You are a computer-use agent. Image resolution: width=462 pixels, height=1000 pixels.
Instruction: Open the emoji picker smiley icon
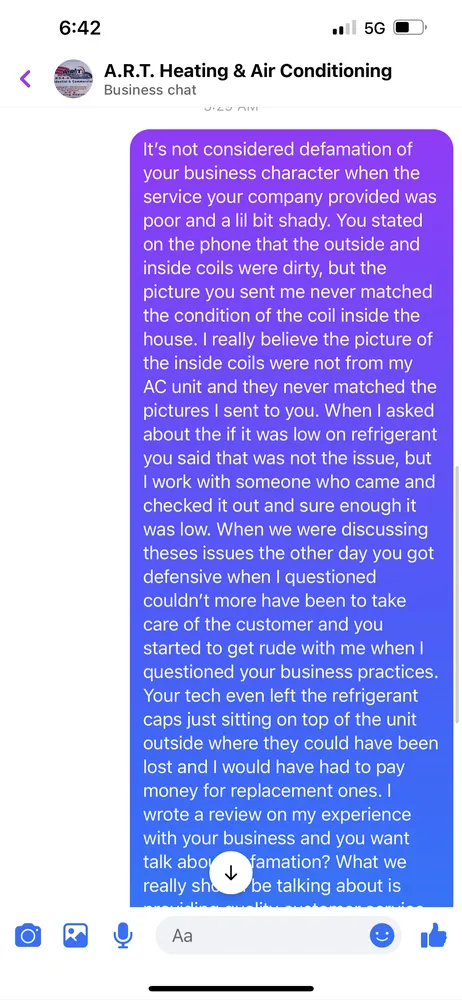tap(382, 936)
